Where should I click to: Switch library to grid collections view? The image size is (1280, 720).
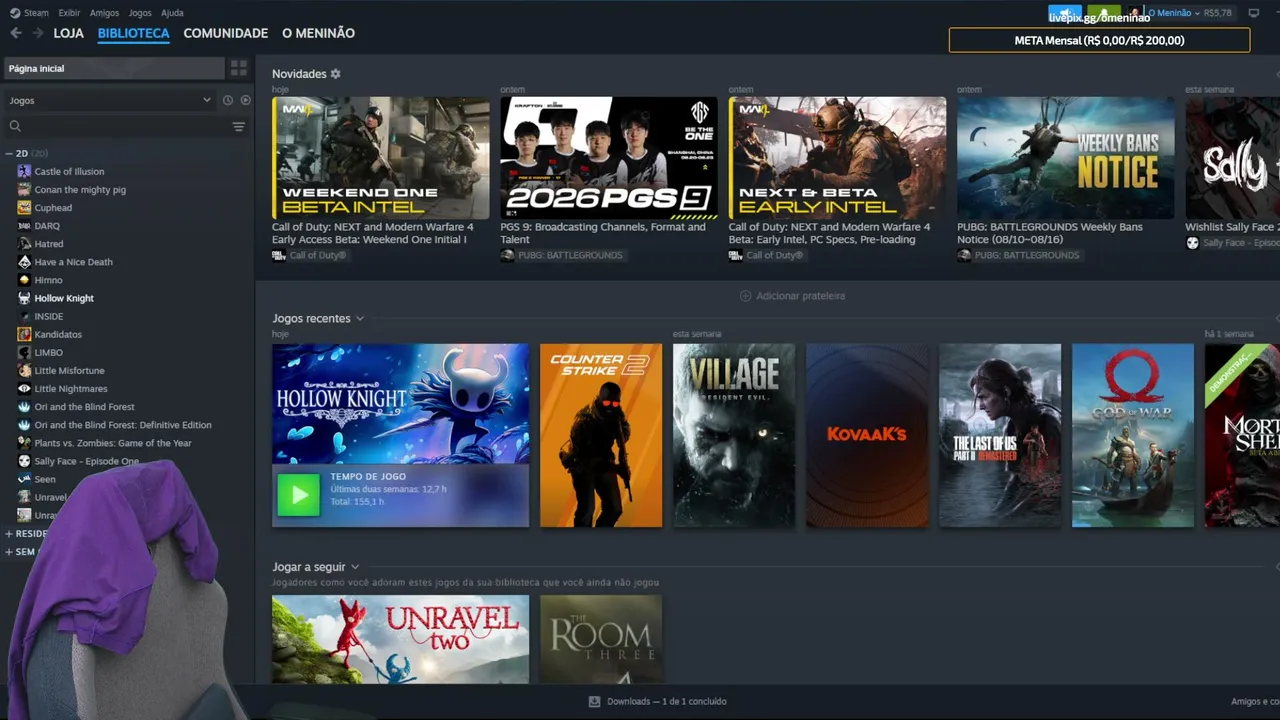(x=238, y=68)
